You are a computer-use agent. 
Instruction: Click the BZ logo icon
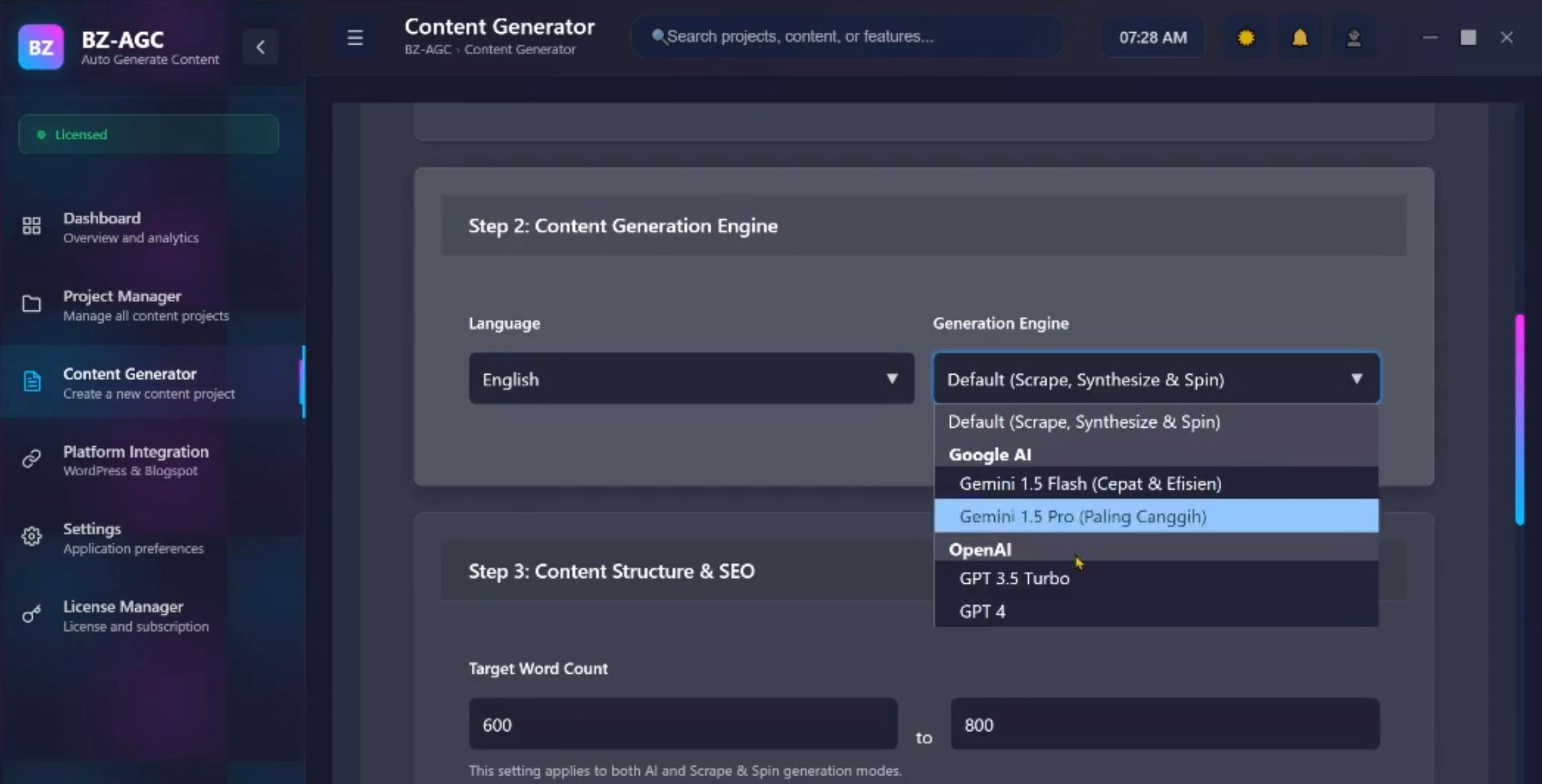[x=41, y=47]
